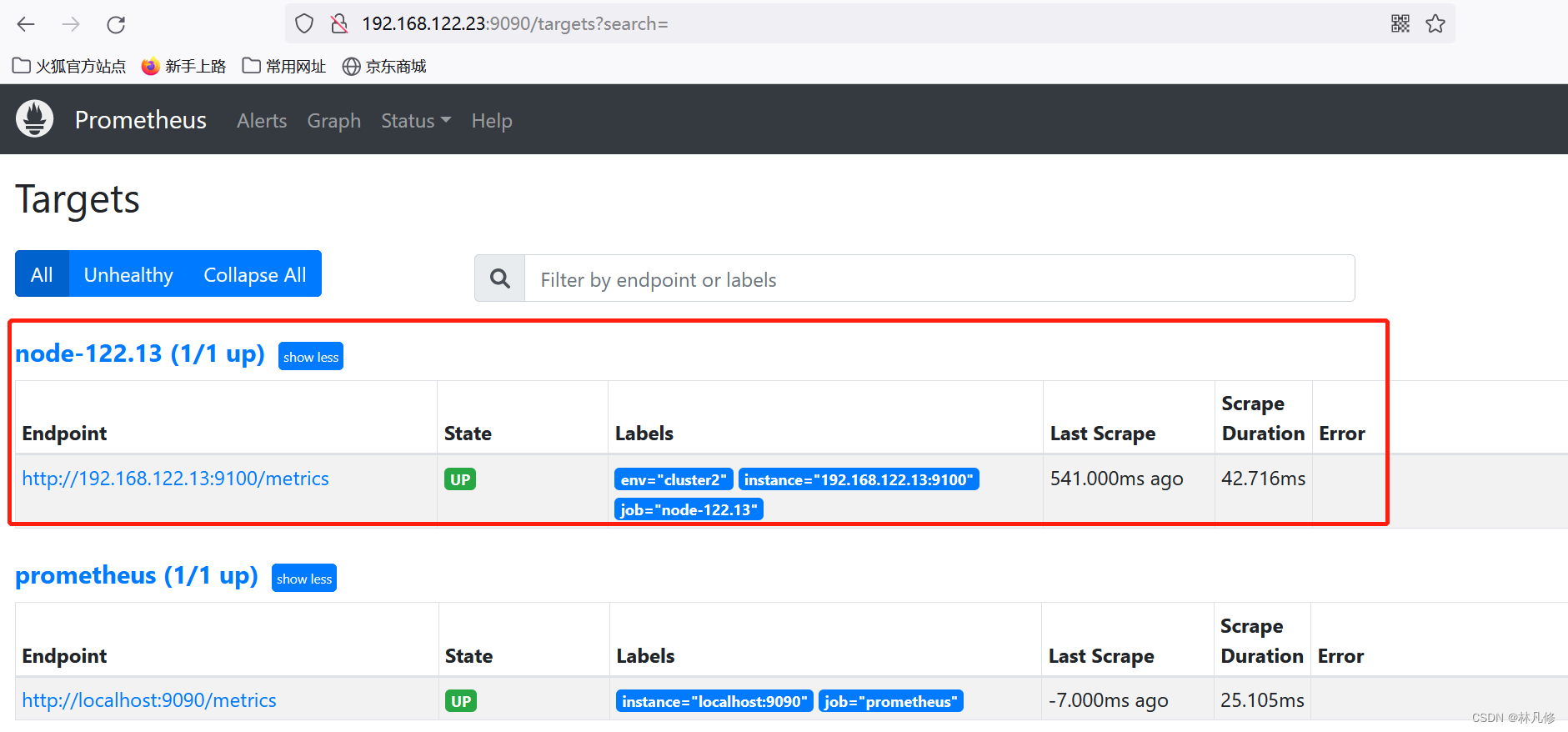Click the UP badge for node-122.13
The image size is (1568, 732).
click(460, 479)
